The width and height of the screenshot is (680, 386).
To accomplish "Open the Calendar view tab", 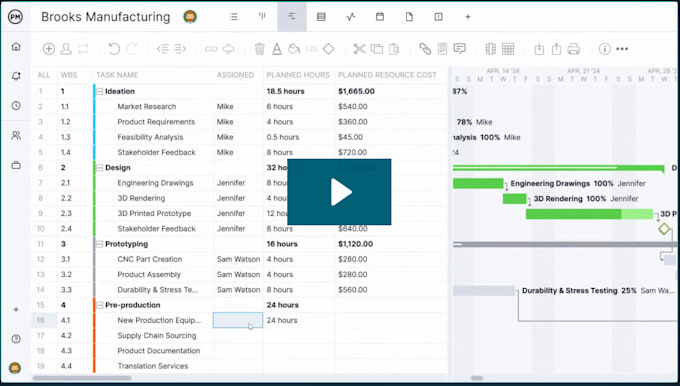I will tap(380, 16).
